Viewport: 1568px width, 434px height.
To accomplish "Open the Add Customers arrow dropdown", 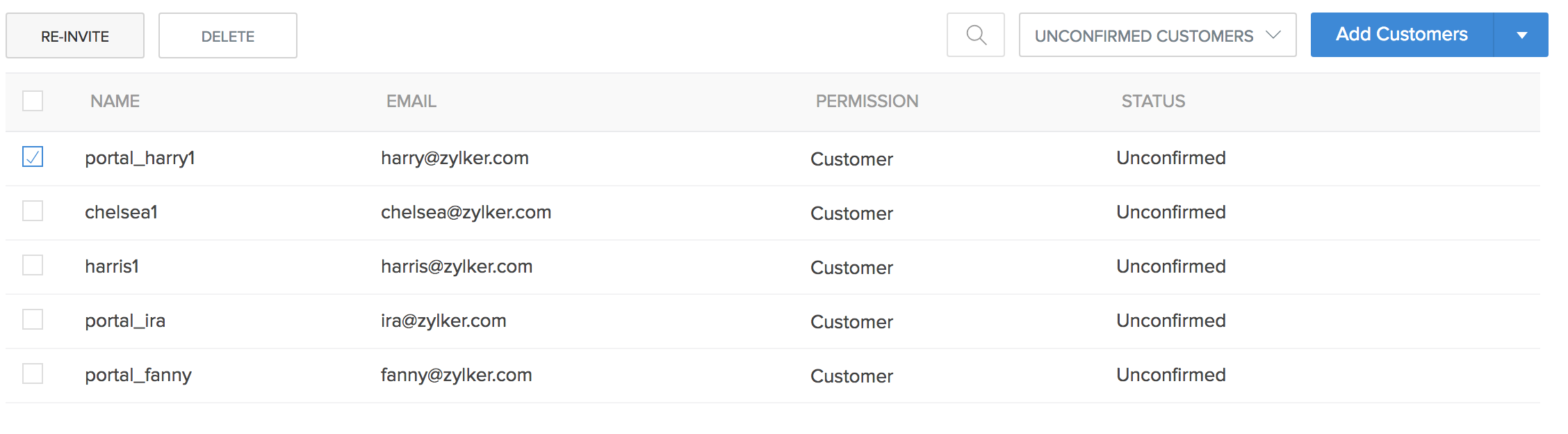I will (1521, 35).
